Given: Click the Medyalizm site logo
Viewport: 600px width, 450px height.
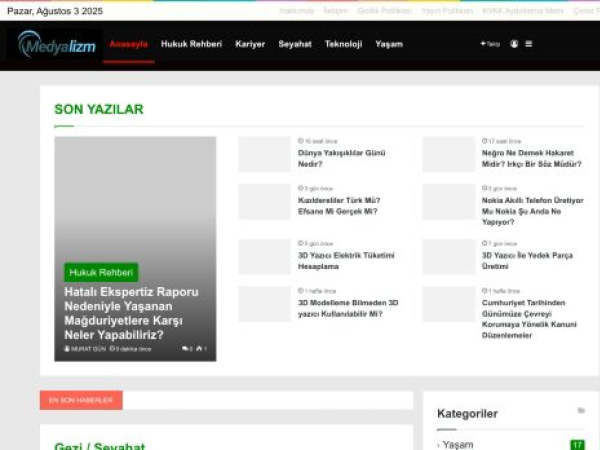Looking at the screenshot, I should coord(56,44).
